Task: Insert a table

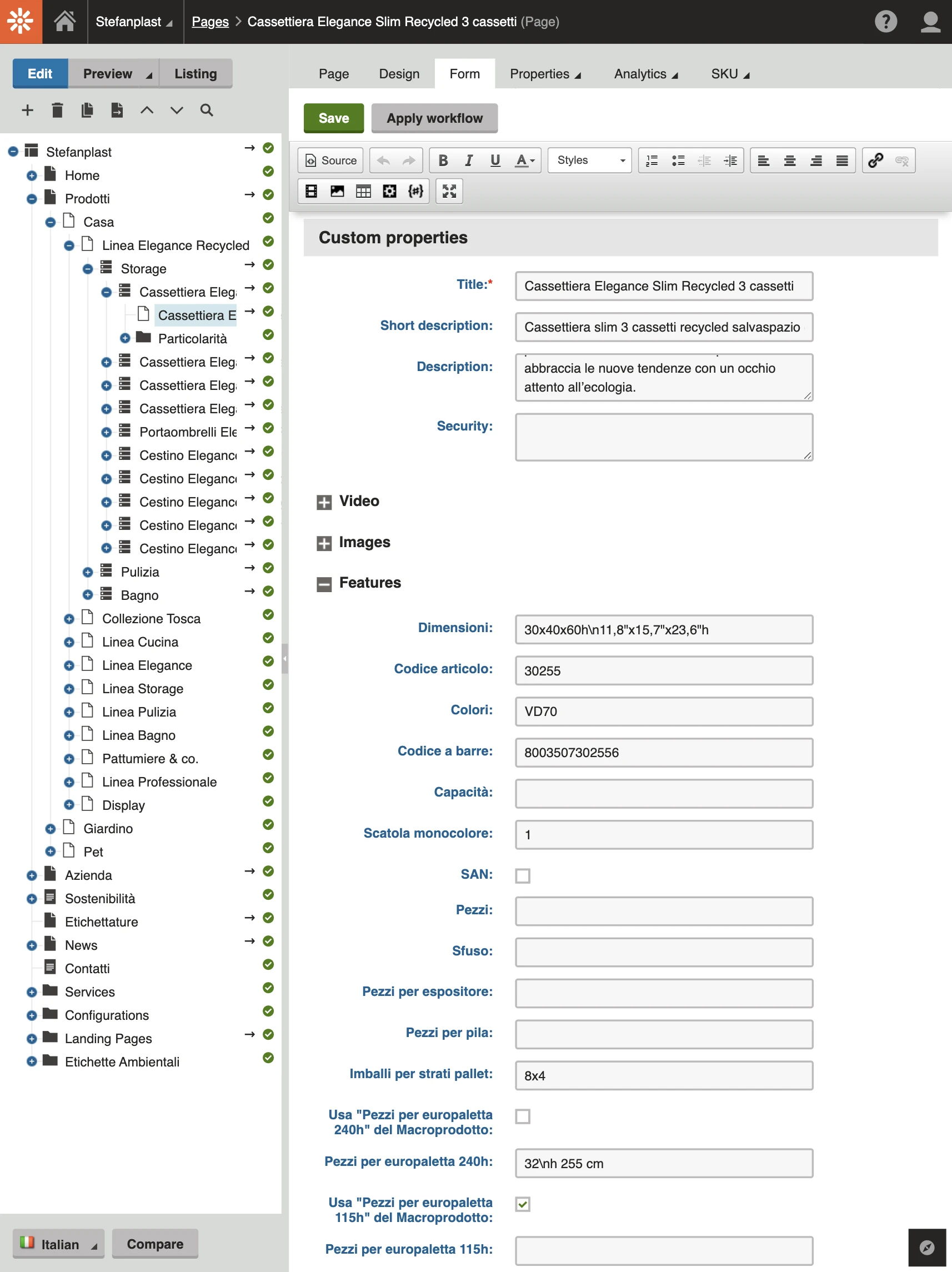Action: point(363,191)
